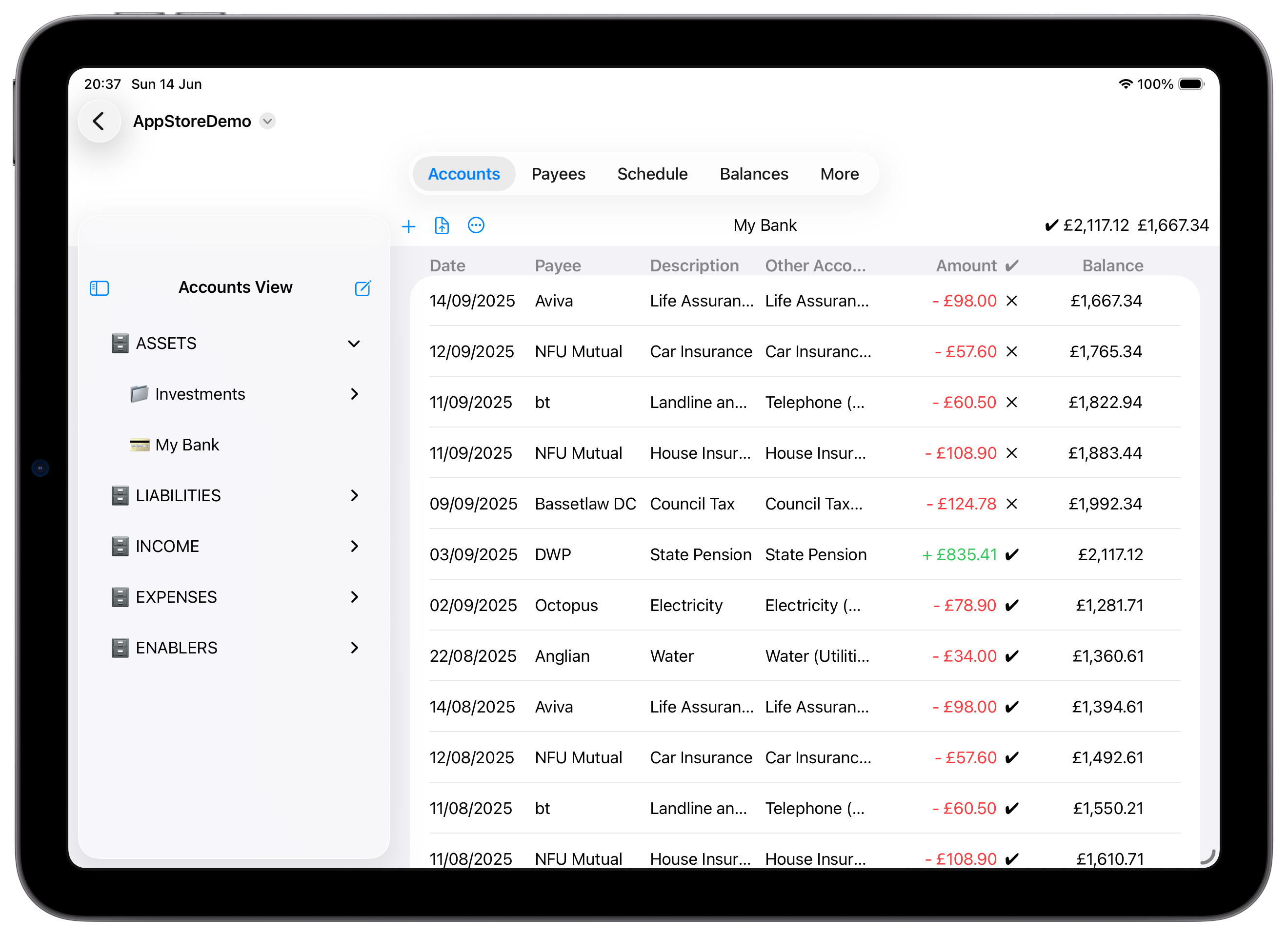Screen dimensions: 1288x937
Task: Open the AppStoreDemo file dropdown
Action: point(267,121)
